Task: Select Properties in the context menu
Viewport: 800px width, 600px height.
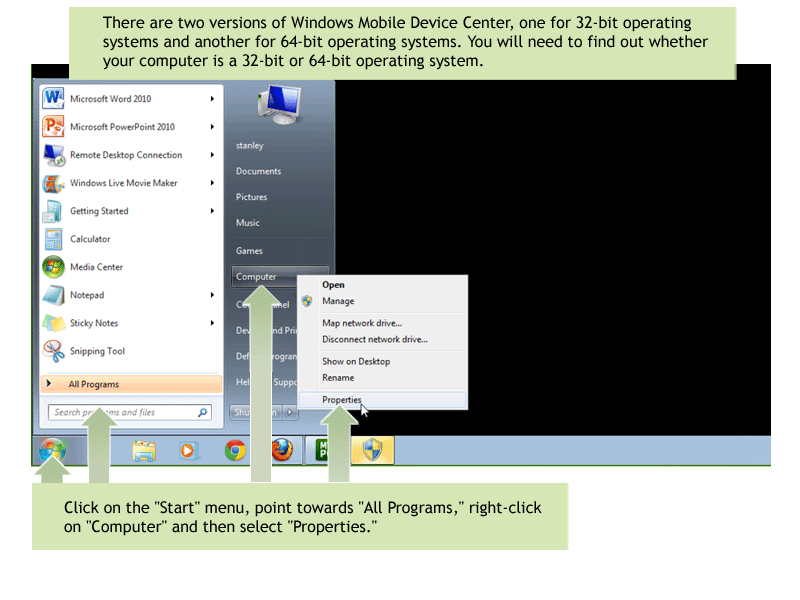Action: [383, 399]
